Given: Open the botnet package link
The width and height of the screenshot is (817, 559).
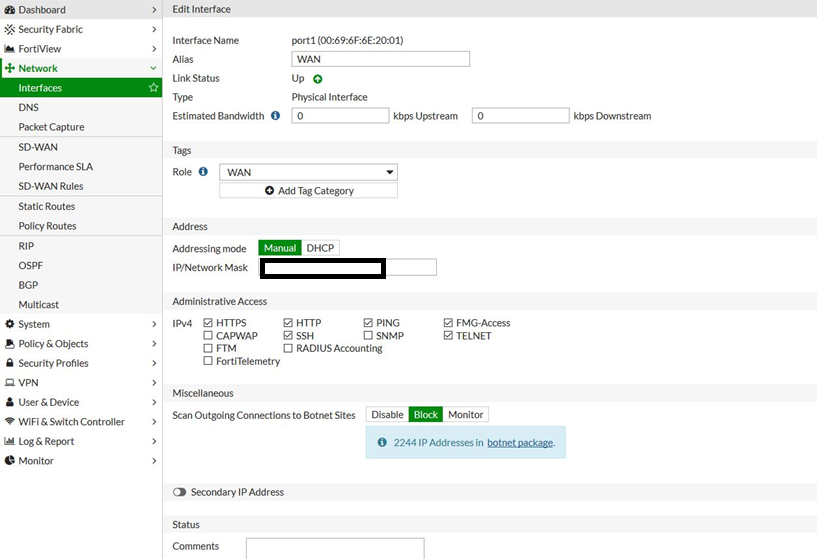Looking at the screenshot, I should click(519, 442).
